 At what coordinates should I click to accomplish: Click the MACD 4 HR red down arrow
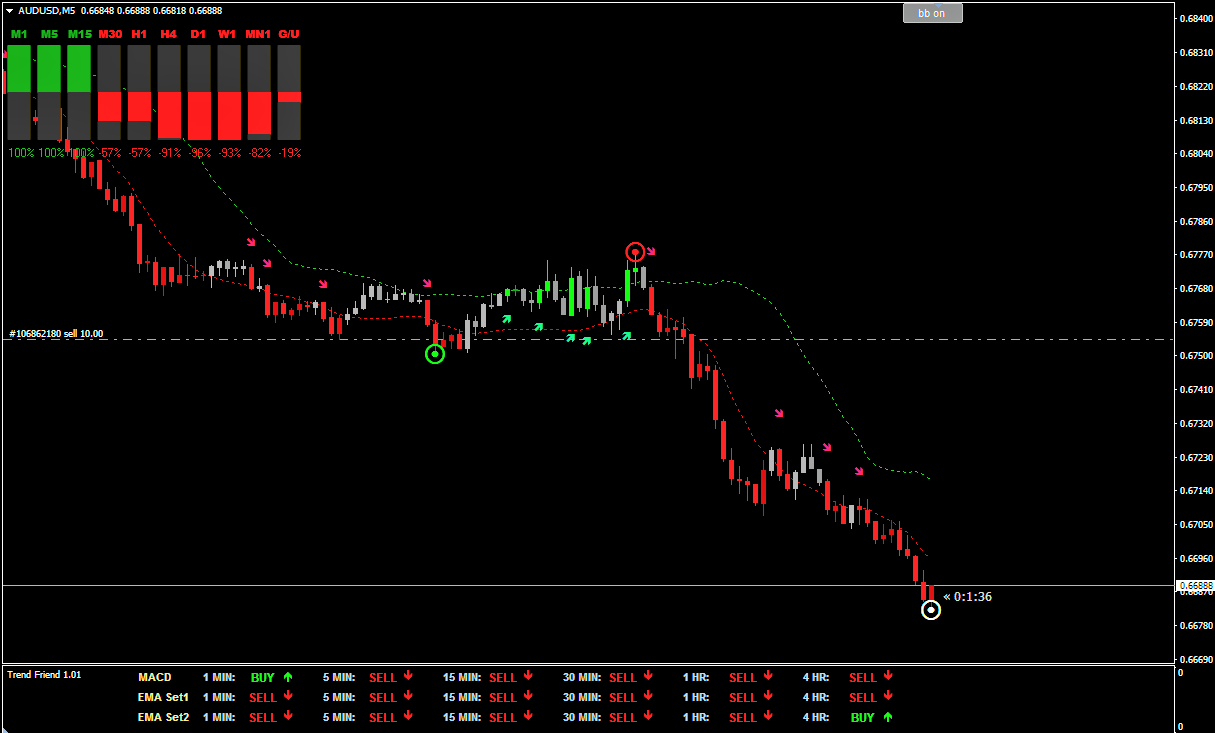click(x=888, y=677)
